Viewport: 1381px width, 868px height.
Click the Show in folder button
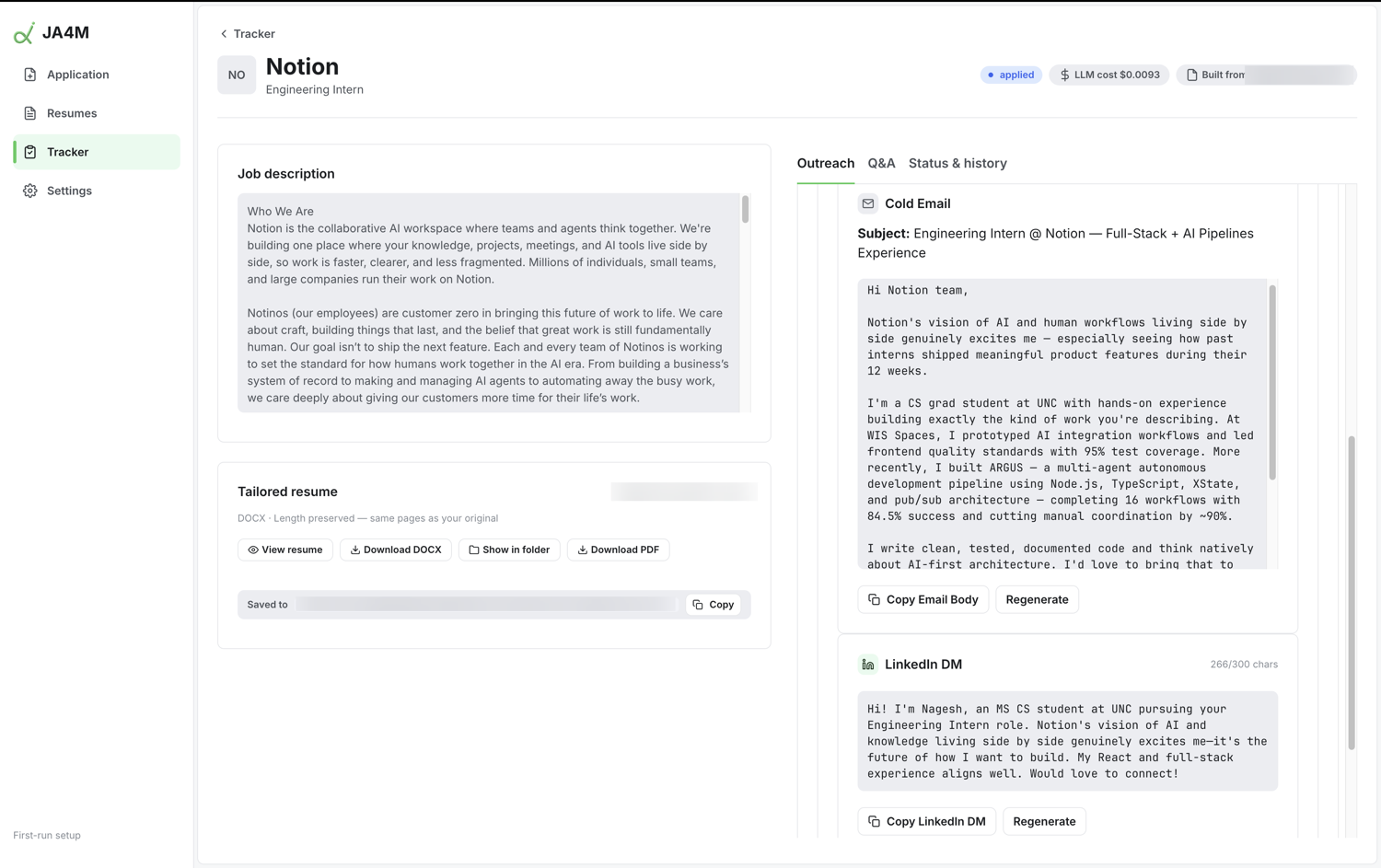pyautogui.click(x=509, y=550)
